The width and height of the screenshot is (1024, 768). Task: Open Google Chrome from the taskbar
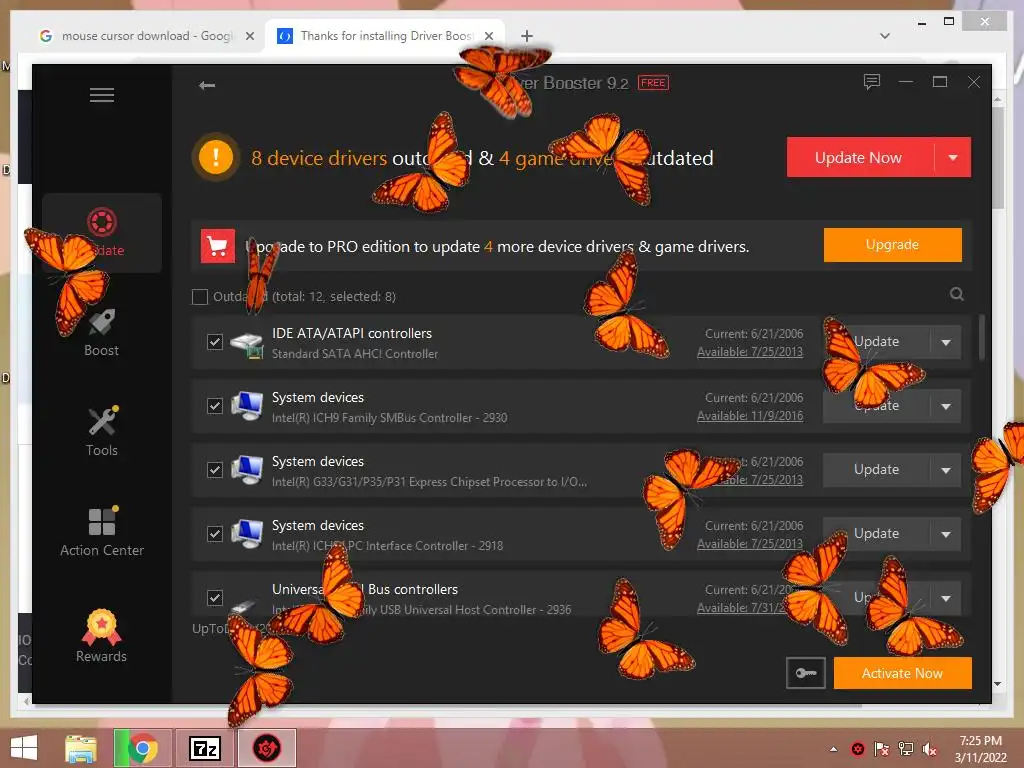(142, 748)
